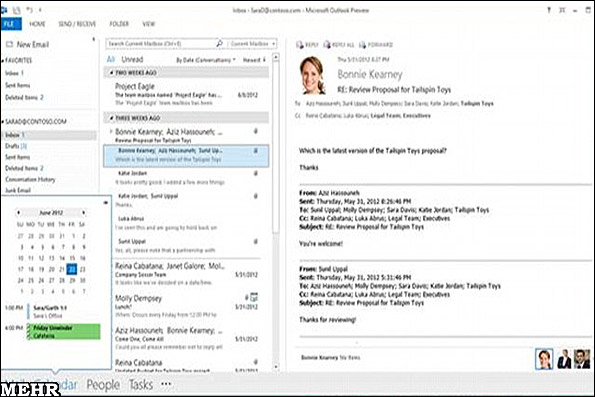Open green Friday 4:00 PM appointment
This screenshot has width=595, height=397.
(x=64, y=331)
